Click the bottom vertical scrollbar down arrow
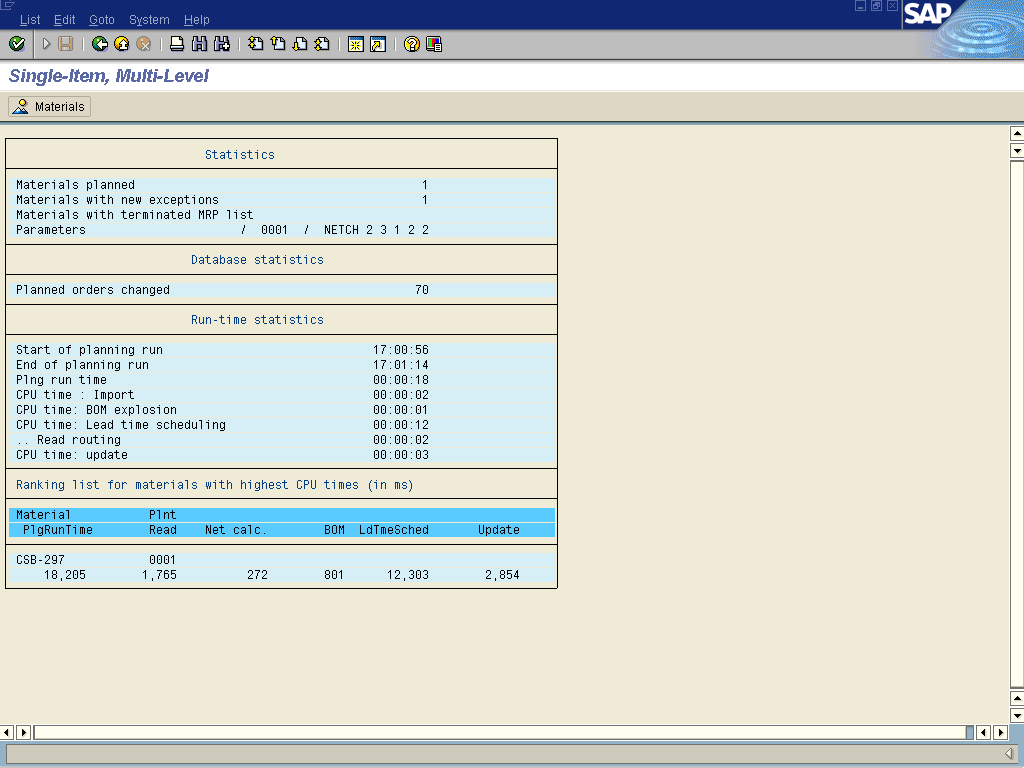The height and width of the screenshot is (768, 1024). 1017,715
